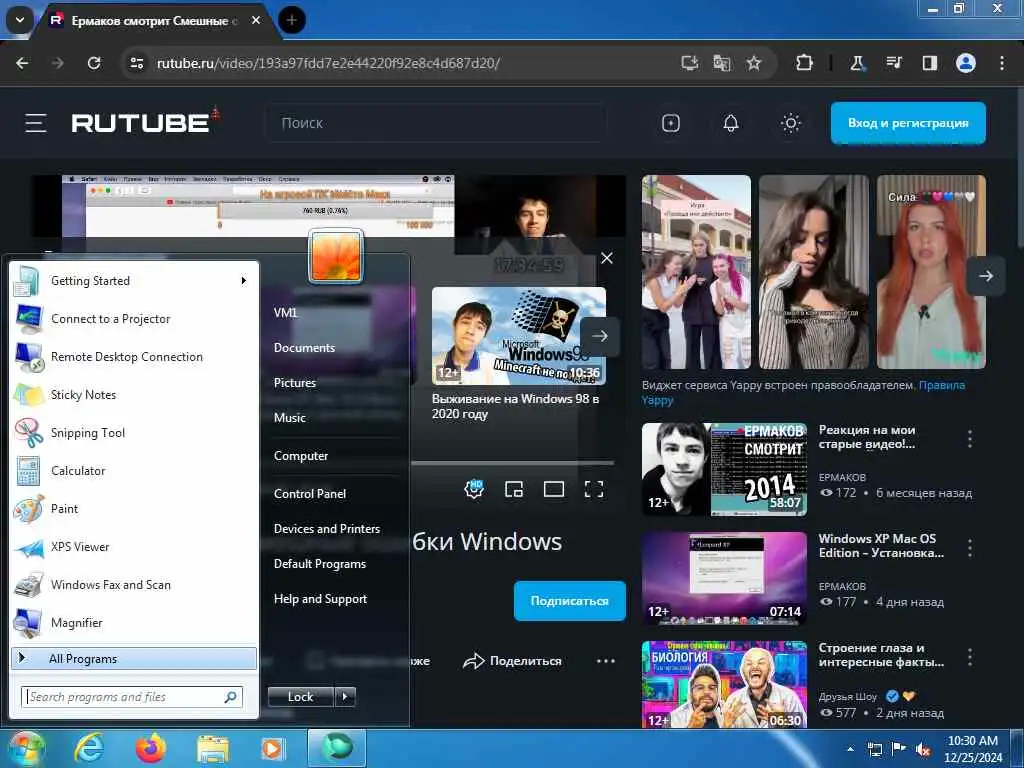Expand All Programs list
The width and height of the screenshot is (1024, 768).
pos(134,658)
